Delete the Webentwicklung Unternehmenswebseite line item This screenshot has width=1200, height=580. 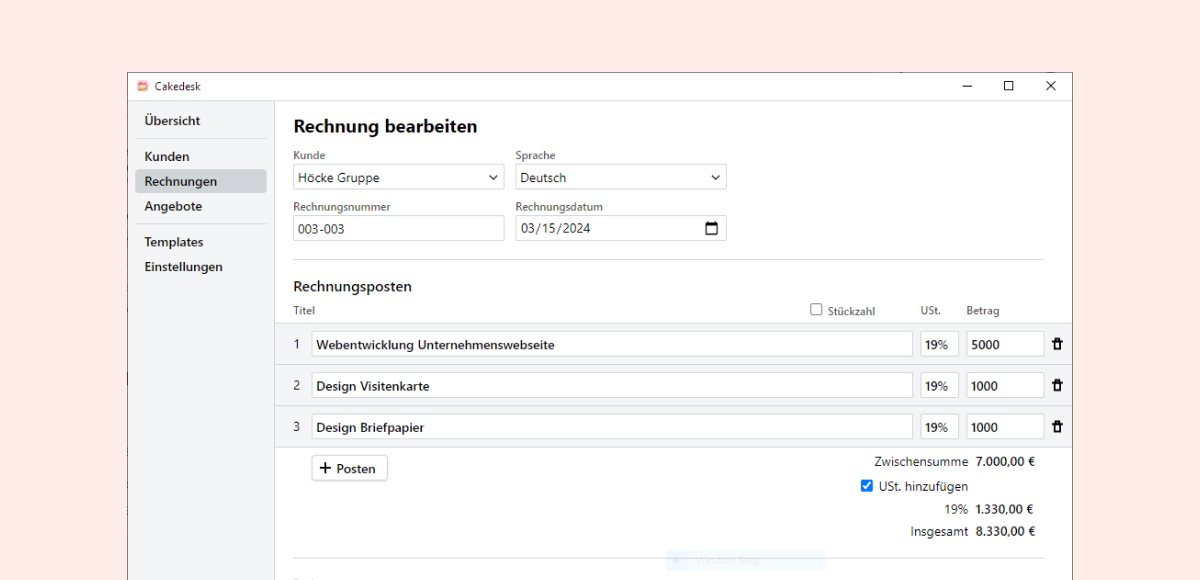(1057, 344)
